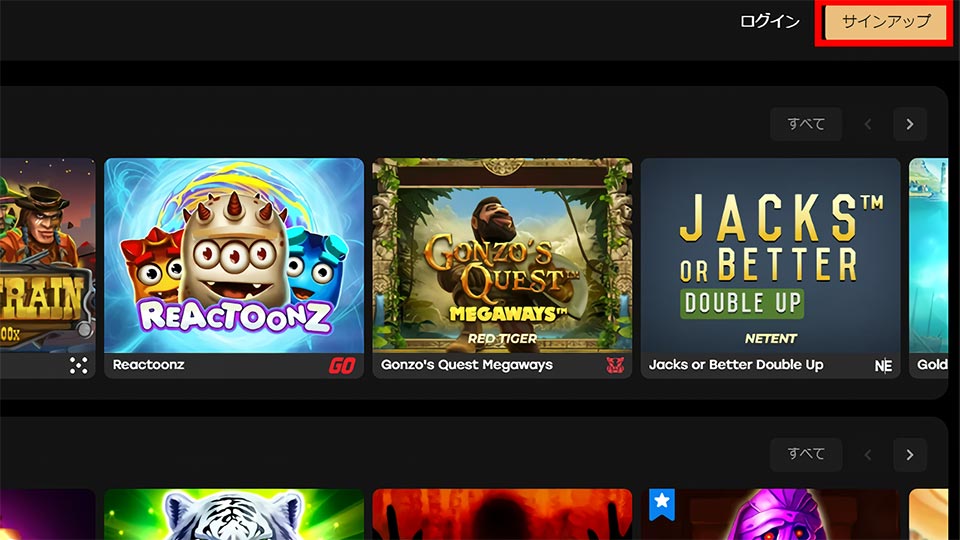The height and width of the screenshot is (540, 960).
Task: Open the ログイン login link
Action: point(770,21)
